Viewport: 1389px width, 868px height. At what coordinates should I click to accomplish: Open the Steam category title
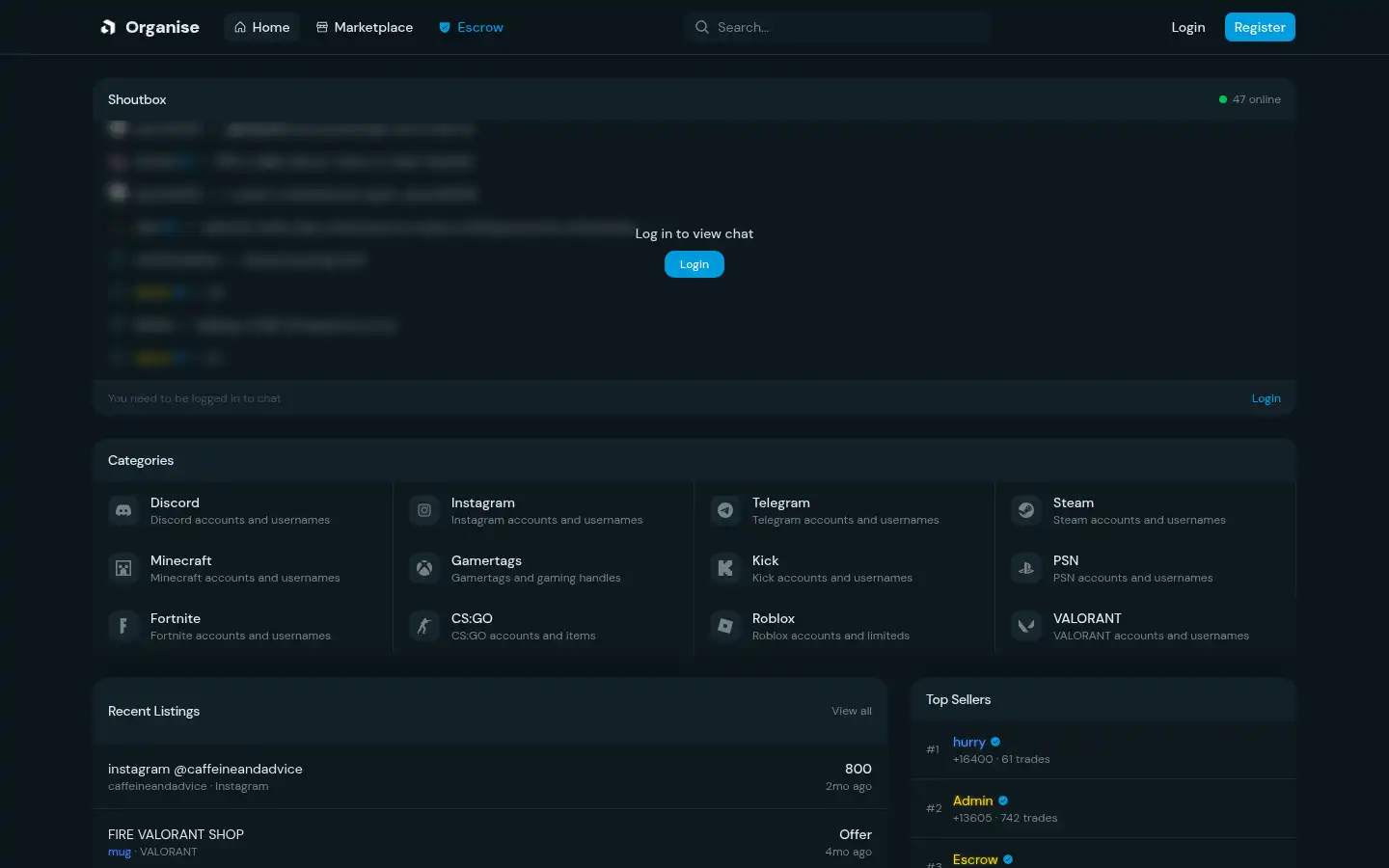1074,502
